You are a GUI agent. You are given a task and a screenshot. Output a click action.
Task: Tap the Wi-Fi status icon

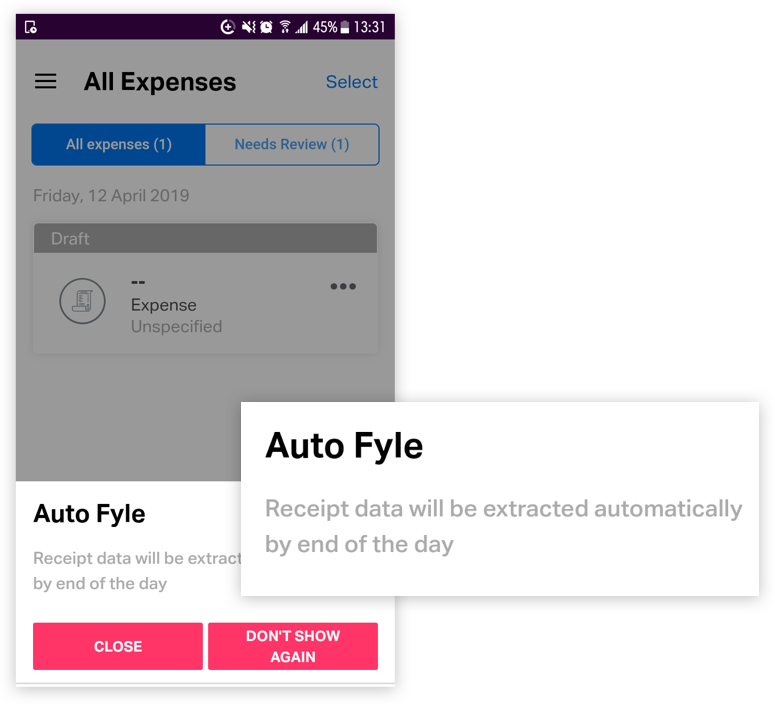point(285,27)
